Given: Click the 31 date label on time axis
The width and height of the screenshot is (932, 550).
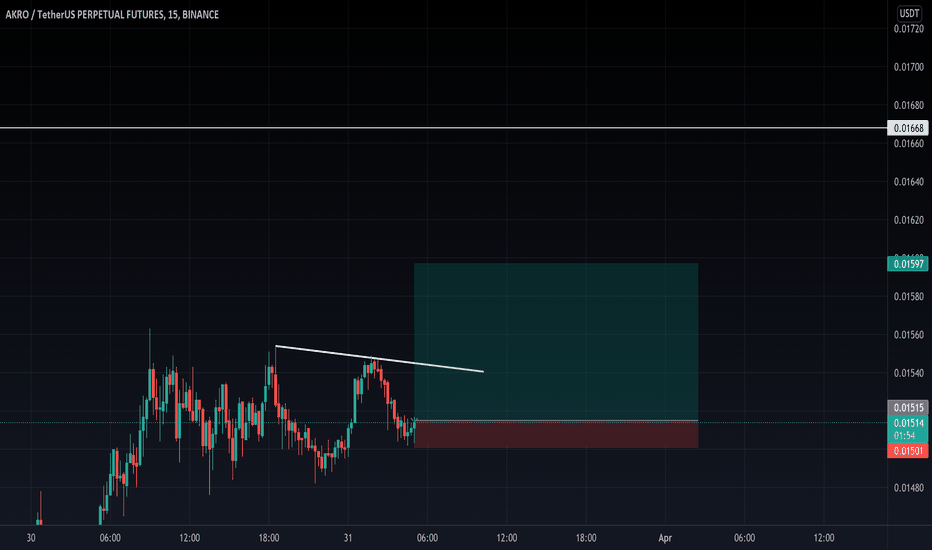Looking at the screenshot, I should pos(348,538).
